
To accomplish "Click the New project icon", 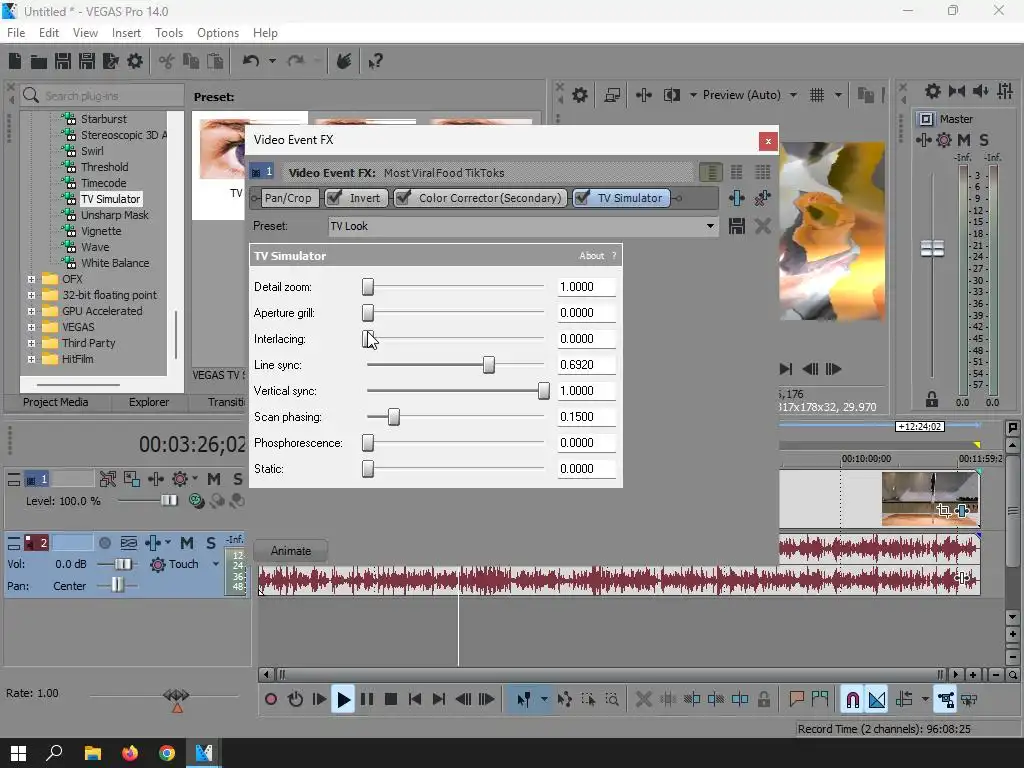I will pyautogui.click(x=15, y=61).
